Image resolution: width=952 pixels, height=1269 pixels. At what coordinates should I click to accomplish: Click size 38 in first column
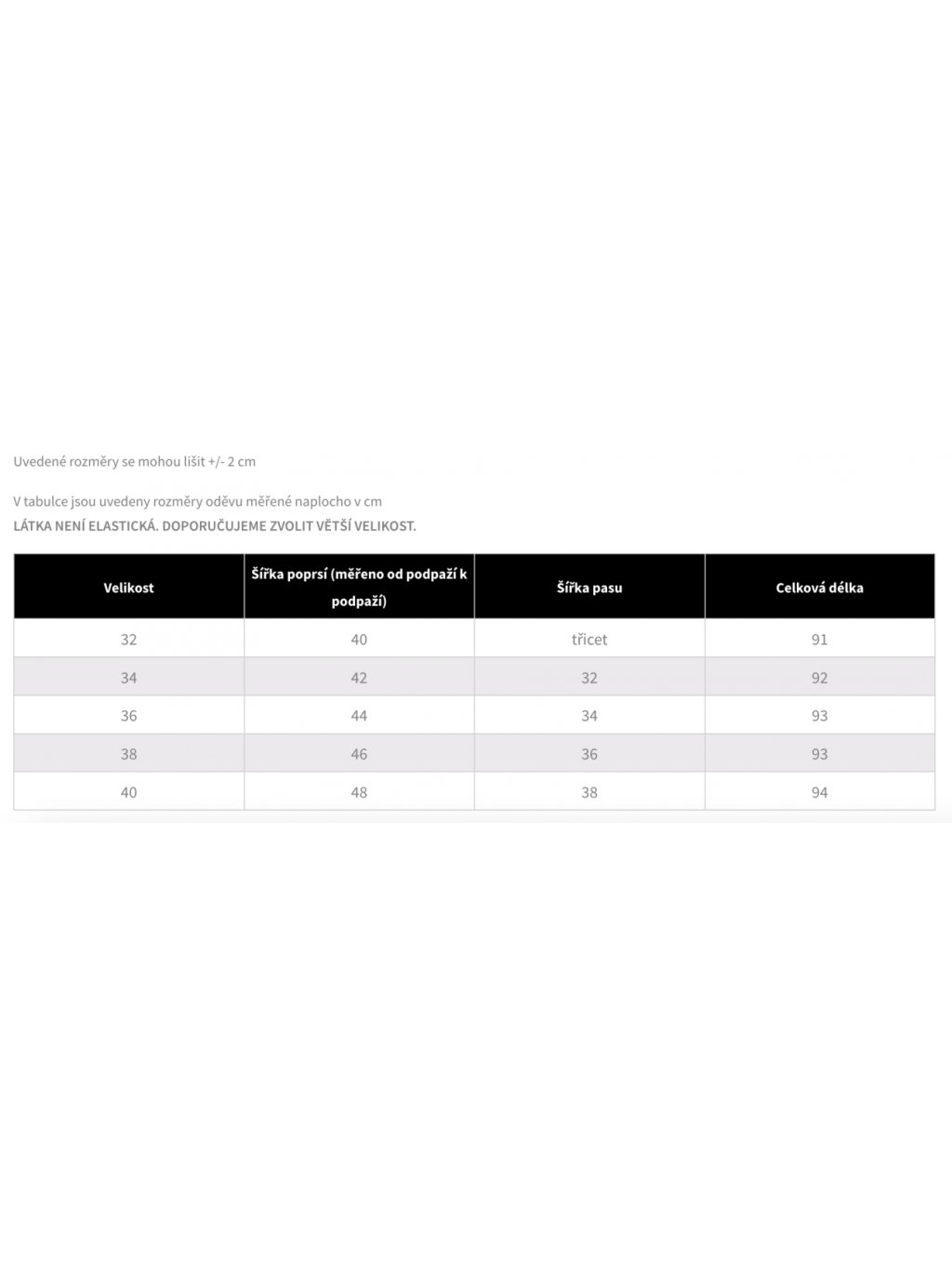[129, 753]
